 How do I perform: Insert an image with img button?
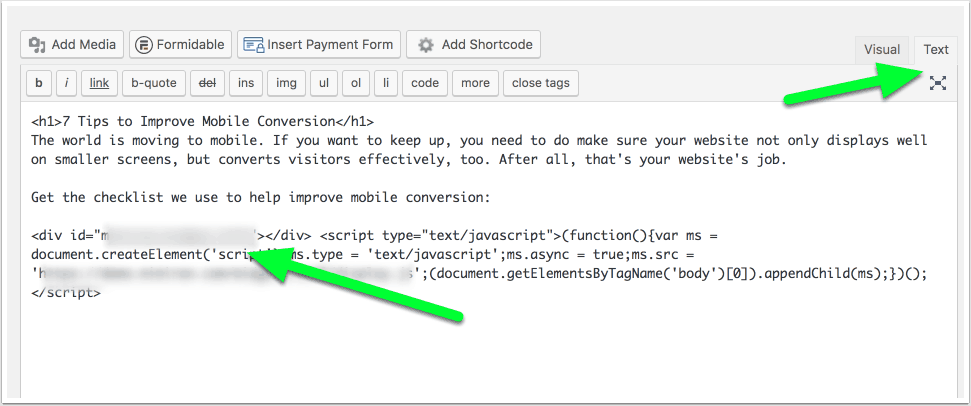286,83
